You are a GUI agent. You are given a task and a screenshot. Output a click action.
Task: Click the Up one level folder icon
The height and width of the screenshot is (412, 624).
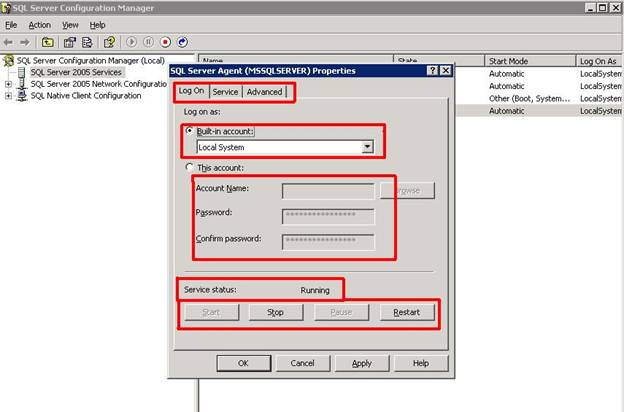click(x=48, y=42)
